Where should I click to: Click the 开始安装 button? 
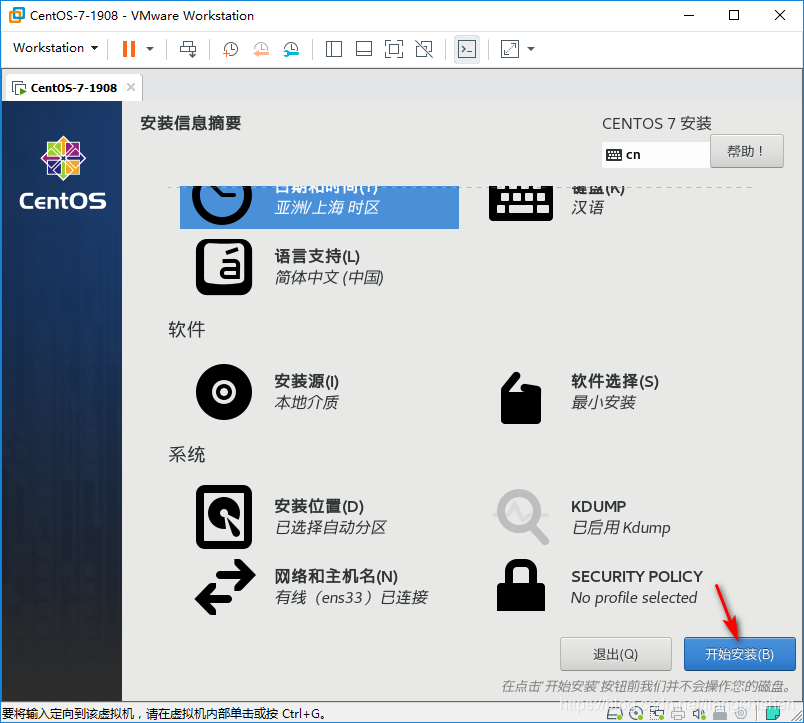click(x=740, y=654)
